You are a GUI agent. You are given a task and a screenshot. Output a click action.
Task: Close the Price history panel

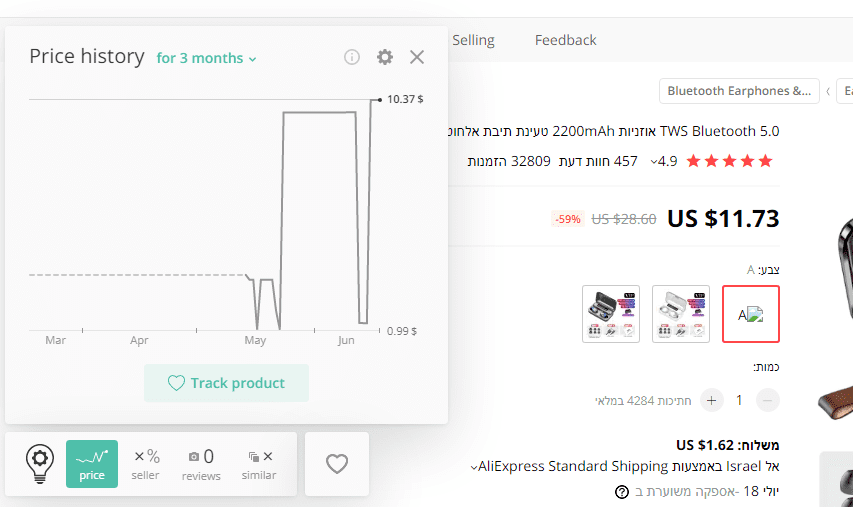[417, 57]
